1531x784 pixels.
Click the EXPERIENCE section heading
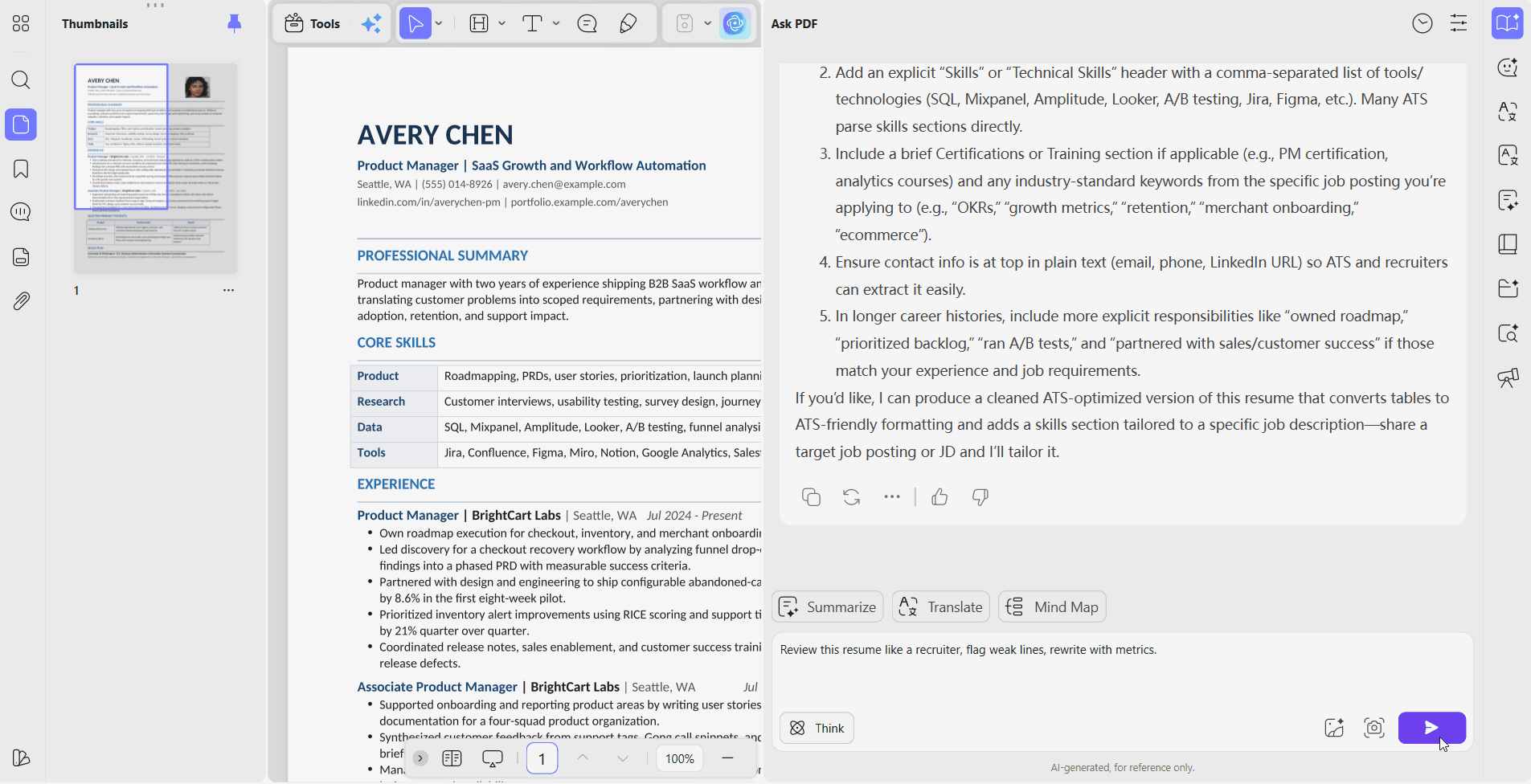coord(396,484)
